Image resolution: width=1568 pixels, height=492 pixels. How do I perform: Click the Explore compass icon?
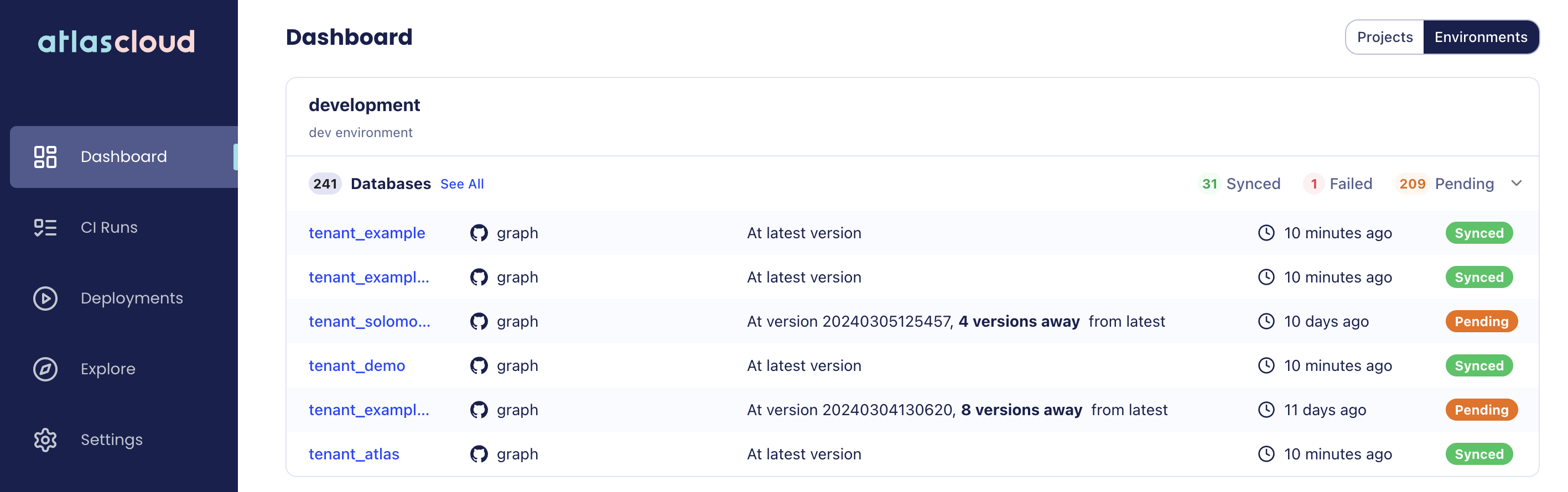tap(45, 369)
